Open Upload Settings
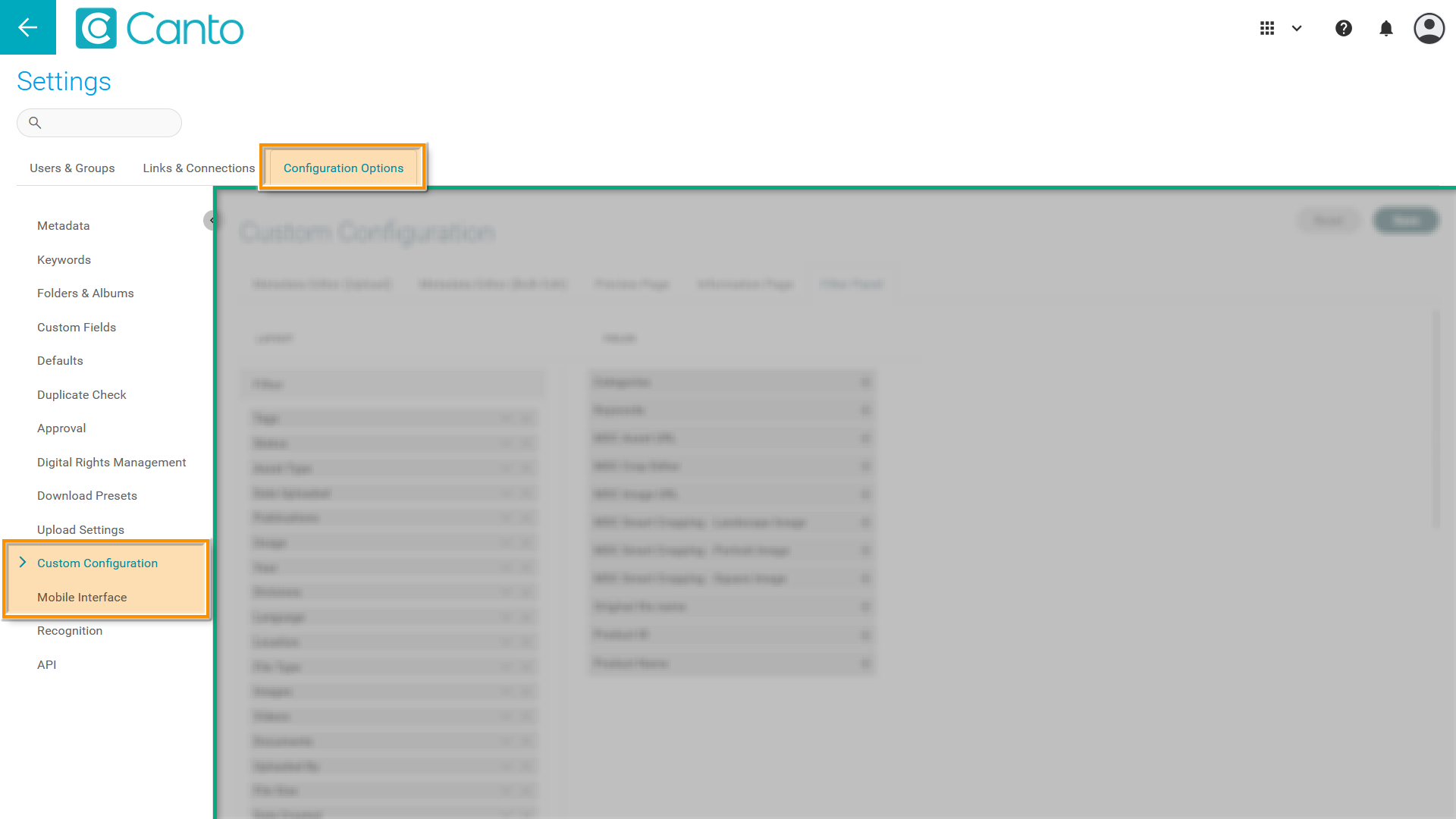 (80, 530)
